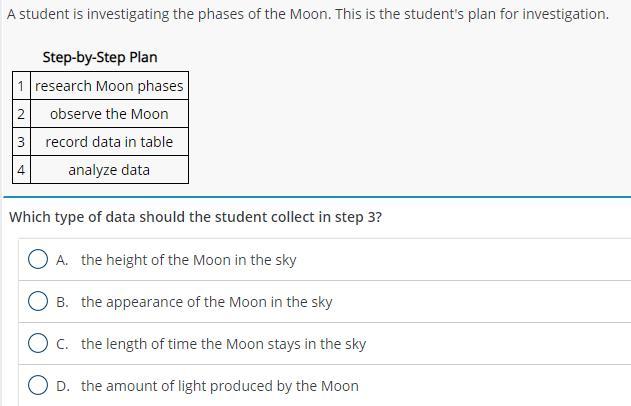Click the "research Moon phases" table cell
This screenshot has height=406, width=631.
[x=109, y=86]
